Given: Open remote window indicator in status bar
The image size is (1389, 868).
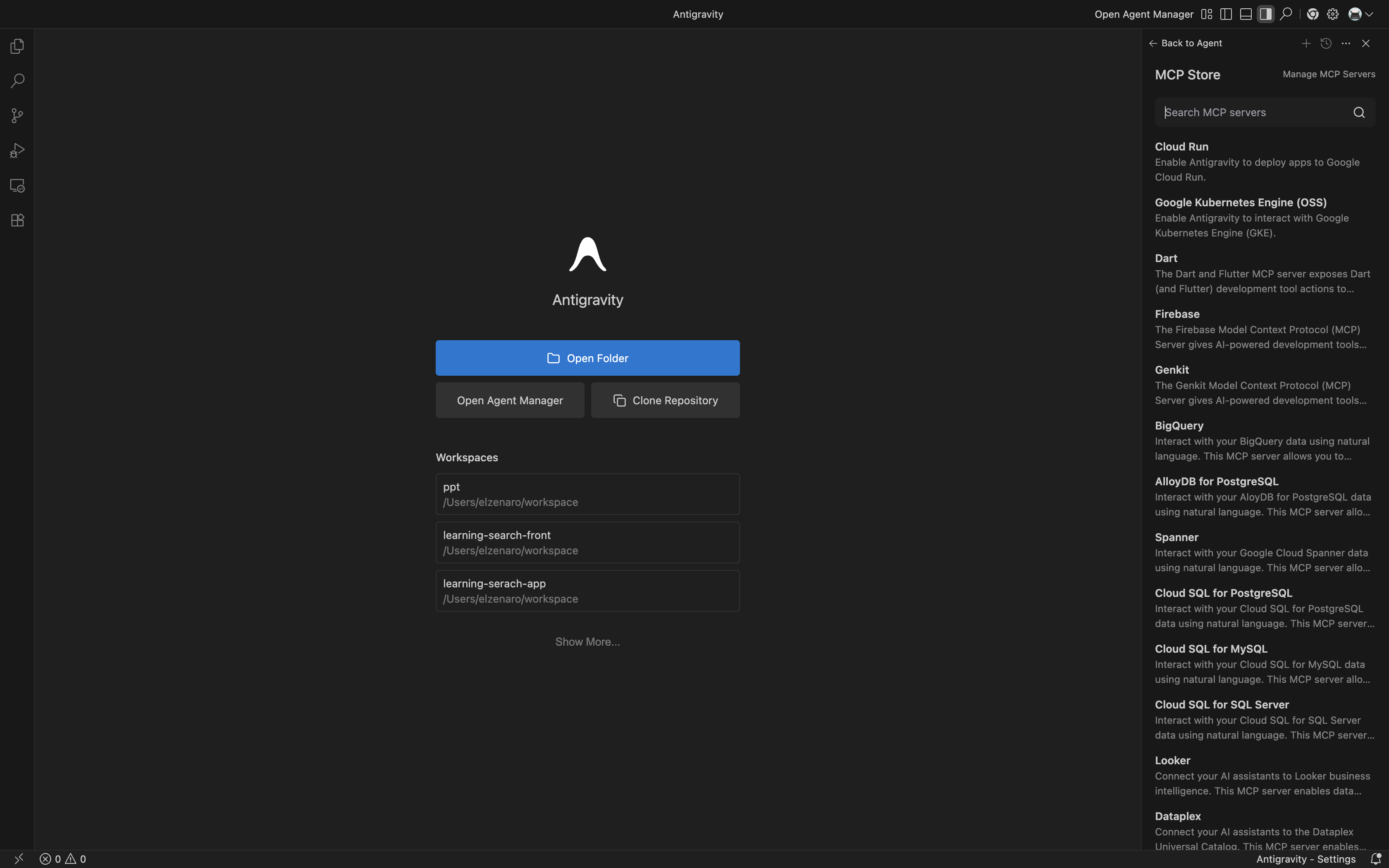Looking at the screenshot, I should click(18, 859).
